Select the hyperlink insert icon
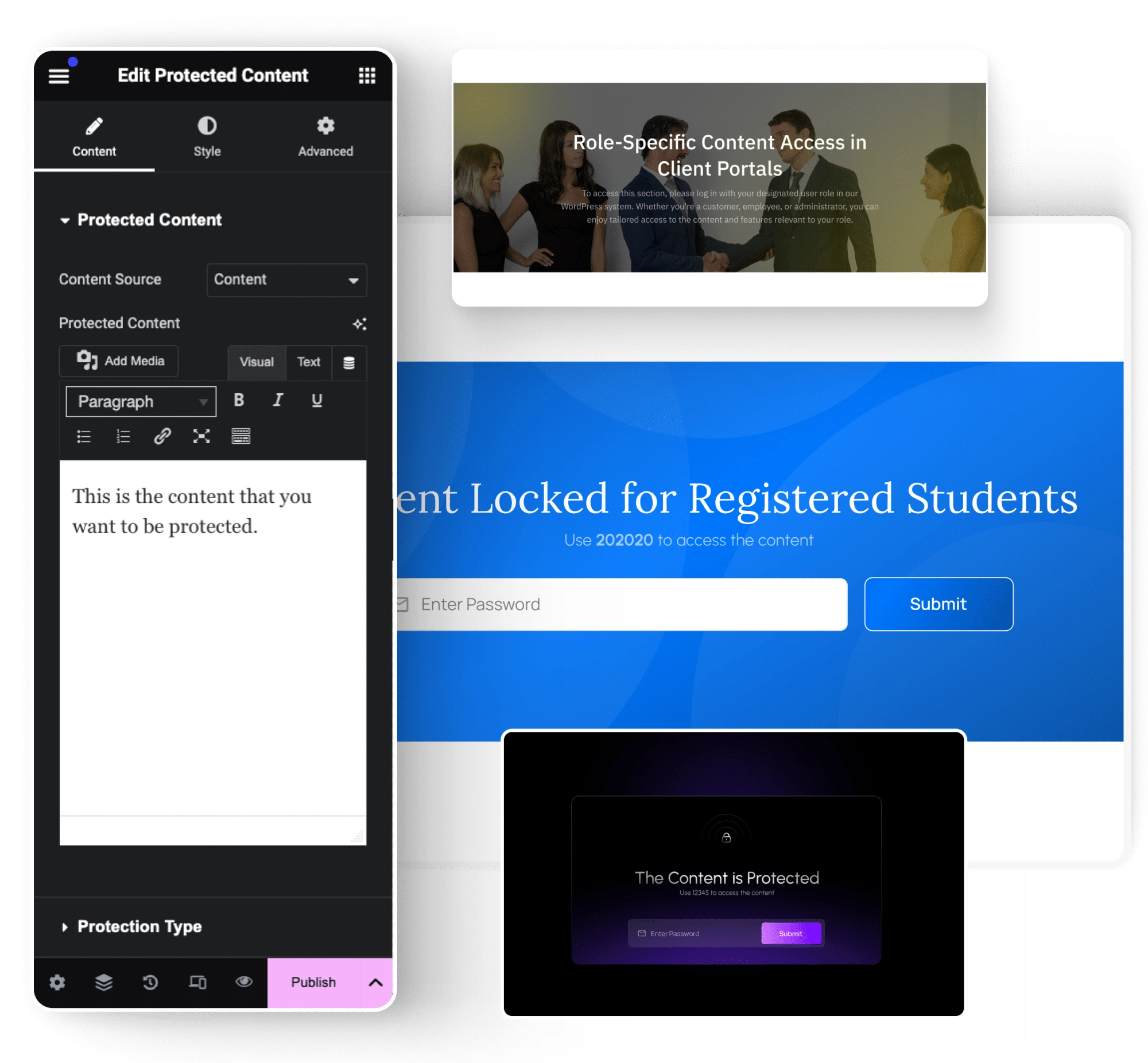 point(163,435)
